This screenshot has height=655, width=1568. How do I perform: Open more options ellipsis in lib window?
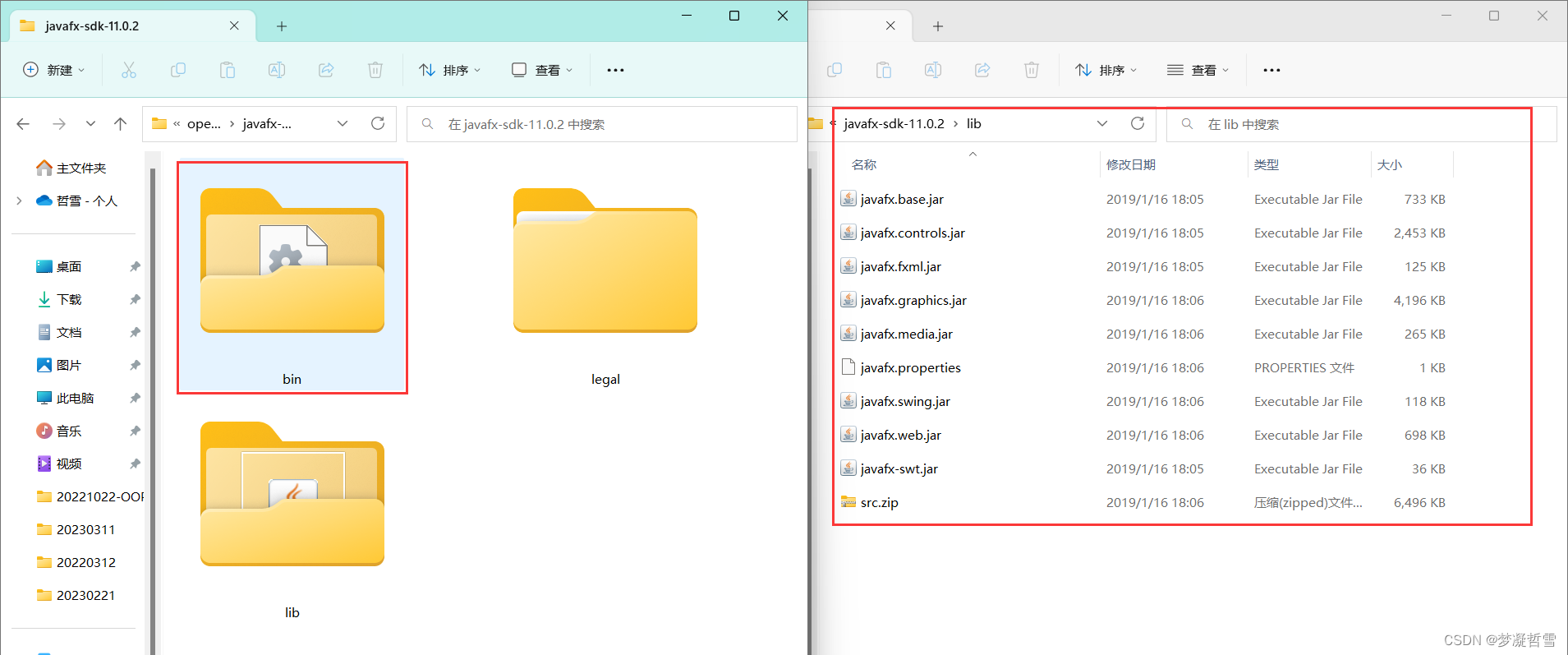pos(1271,70)
